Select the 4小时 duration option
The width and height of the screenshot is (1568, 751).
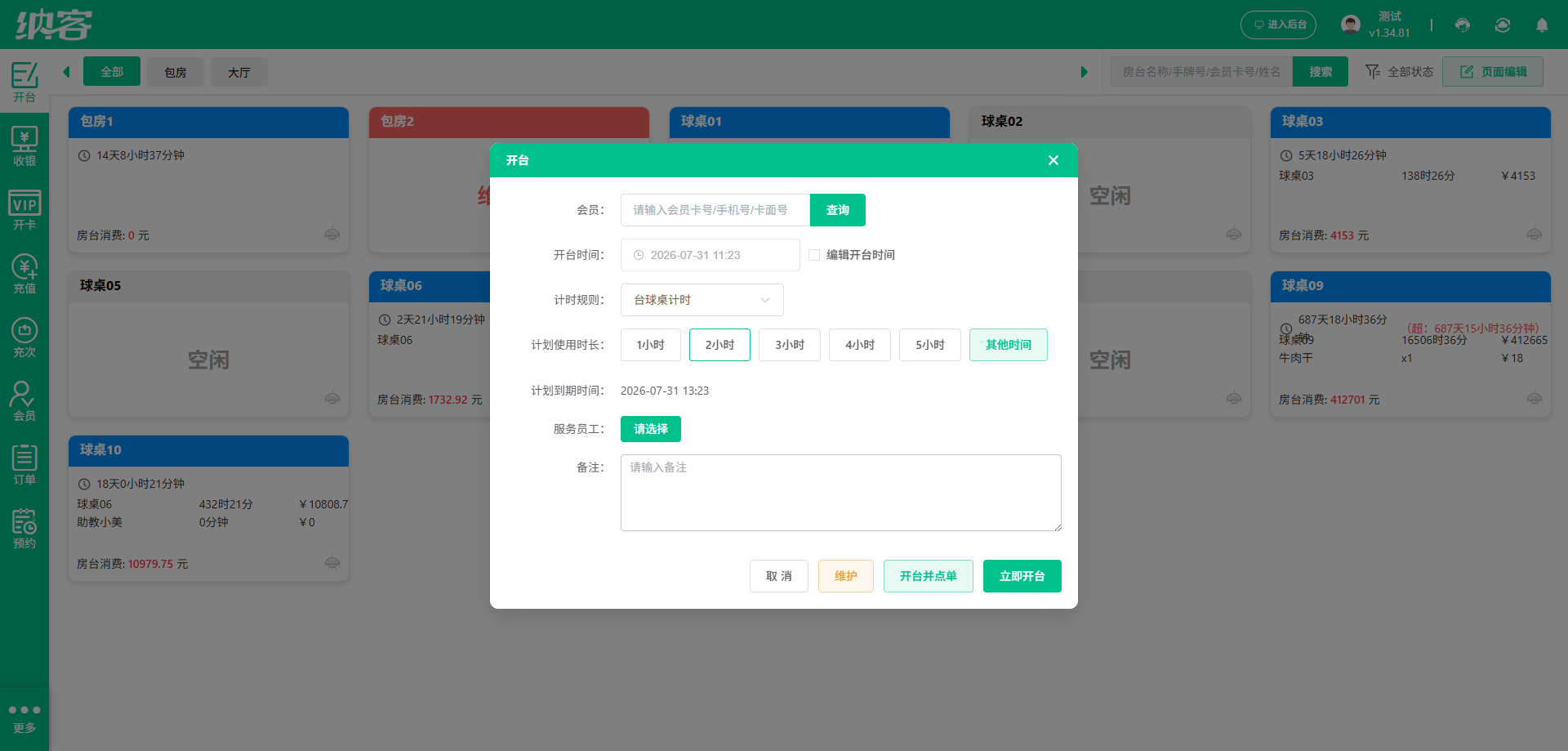coord(860,345)
